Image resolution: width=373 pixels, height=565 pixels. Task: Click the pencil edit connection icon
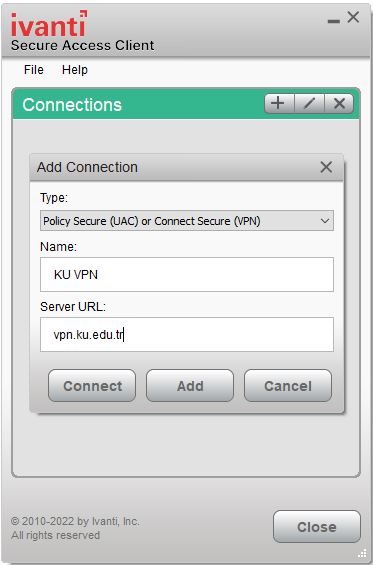[x=309, y=104]
